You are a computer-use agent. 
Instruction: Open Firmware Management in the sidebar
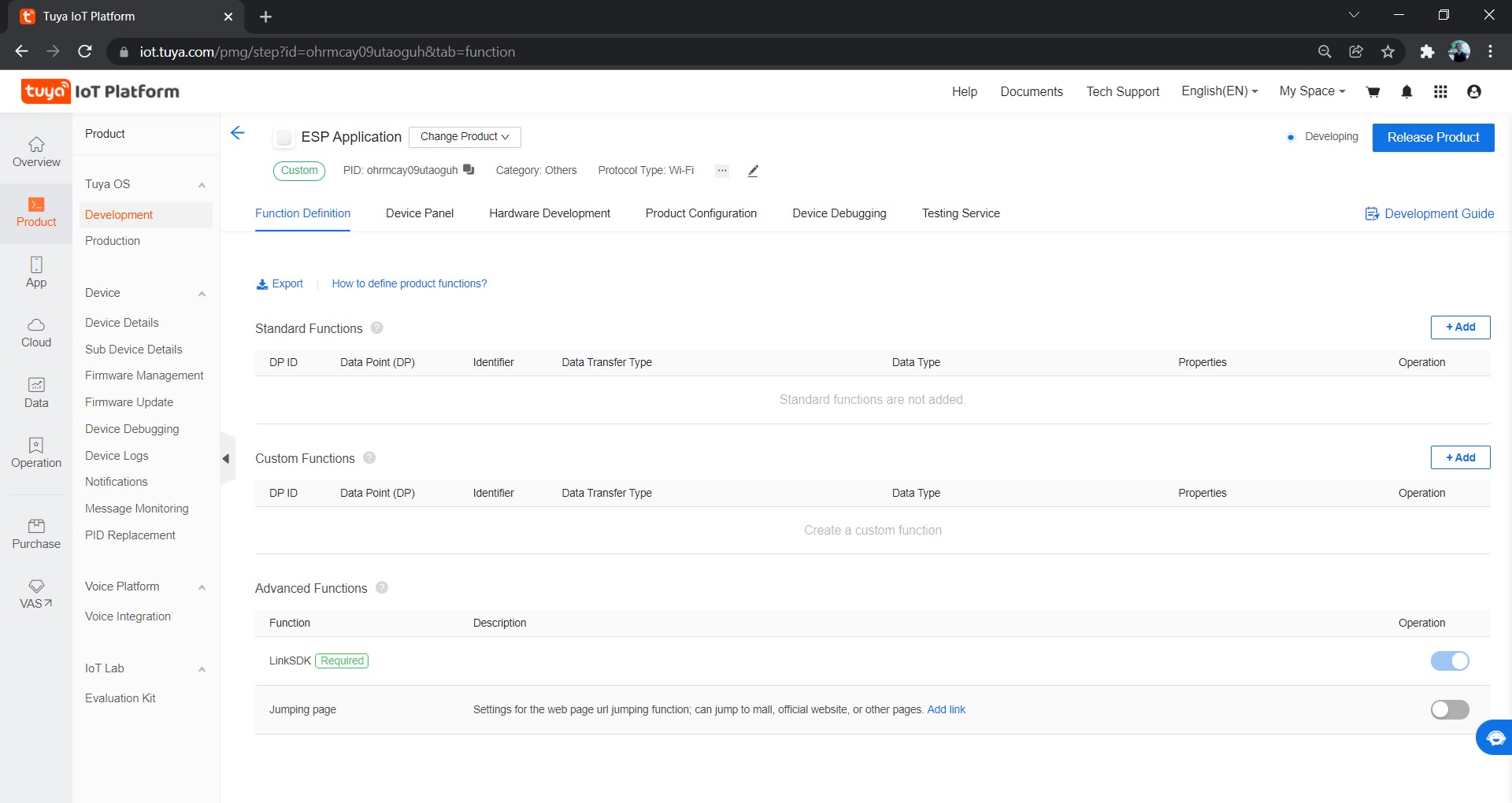[144, 376]
